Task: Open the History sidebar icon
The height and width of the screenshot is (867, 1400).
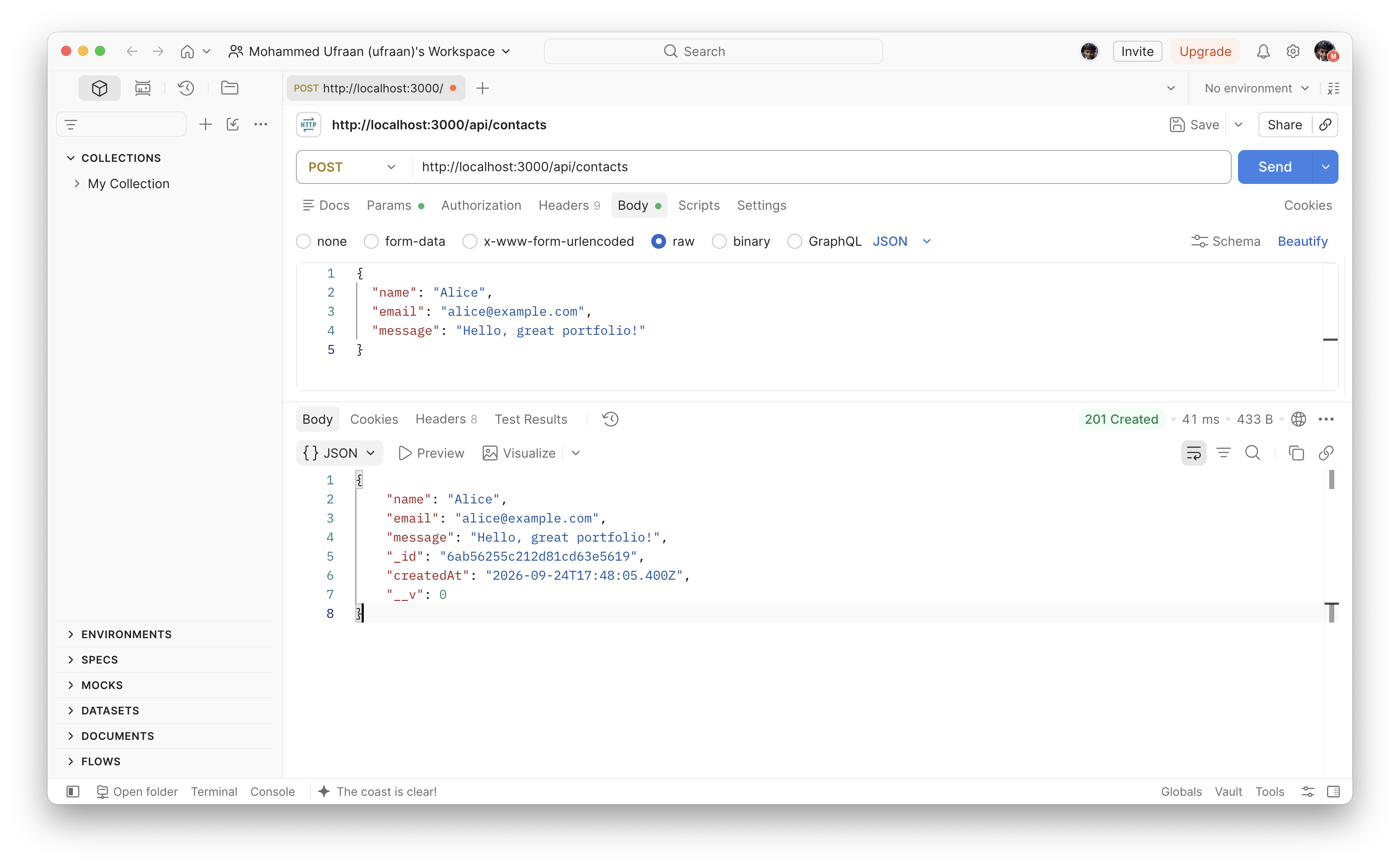Action: tap(186, 88)
